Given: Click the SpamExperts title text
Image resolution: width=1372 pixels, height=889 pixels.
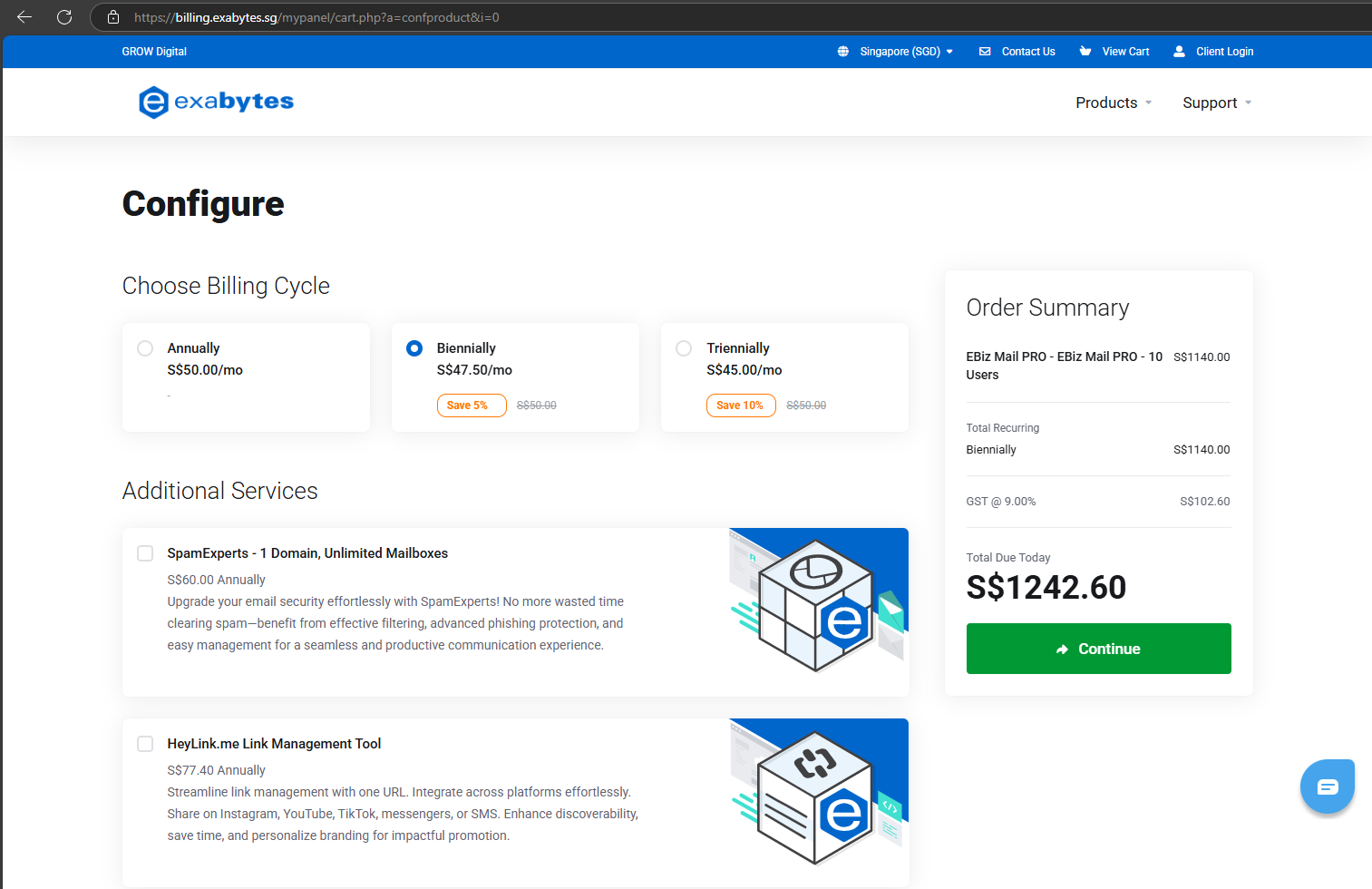Looking at the screenshot, I should tap(307, 553).
